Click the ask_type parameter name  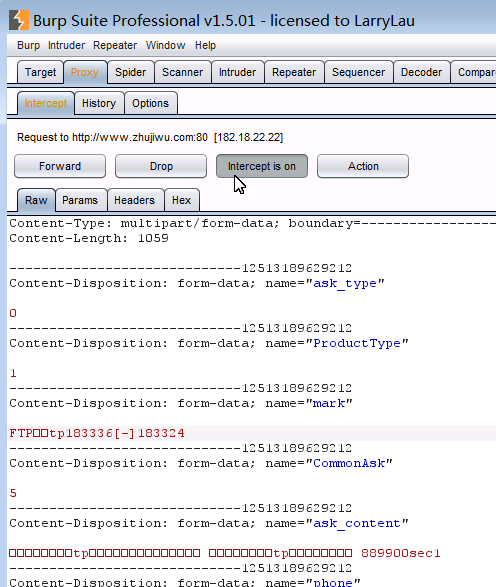[345, 283]
